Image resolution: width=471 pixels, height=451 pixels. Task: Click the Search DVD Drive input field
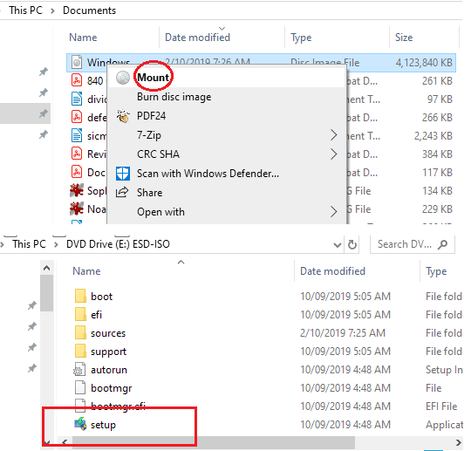(x=412, y=244)
